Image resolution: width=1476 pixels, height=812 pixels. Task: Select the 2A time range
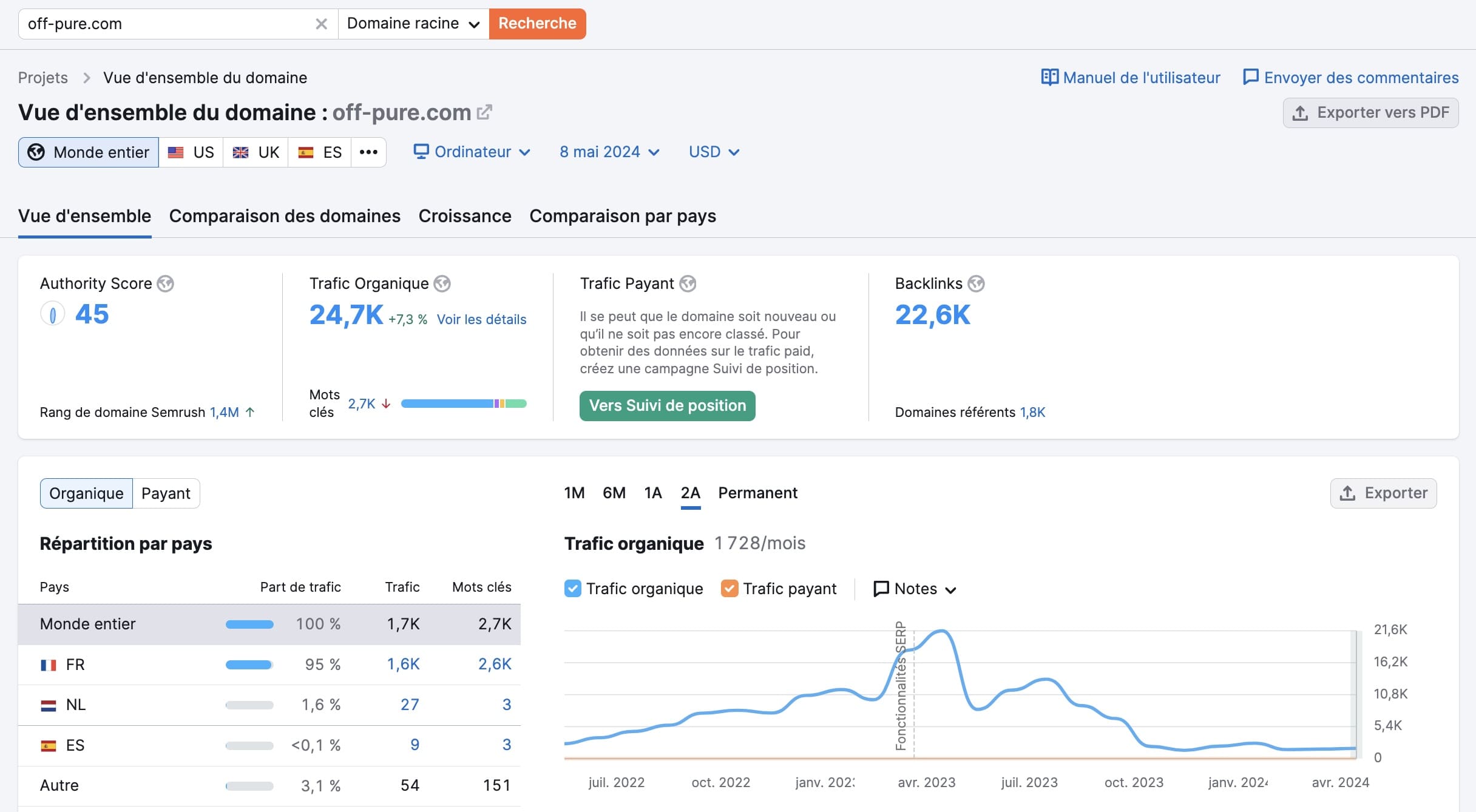(x=691, y=493)
